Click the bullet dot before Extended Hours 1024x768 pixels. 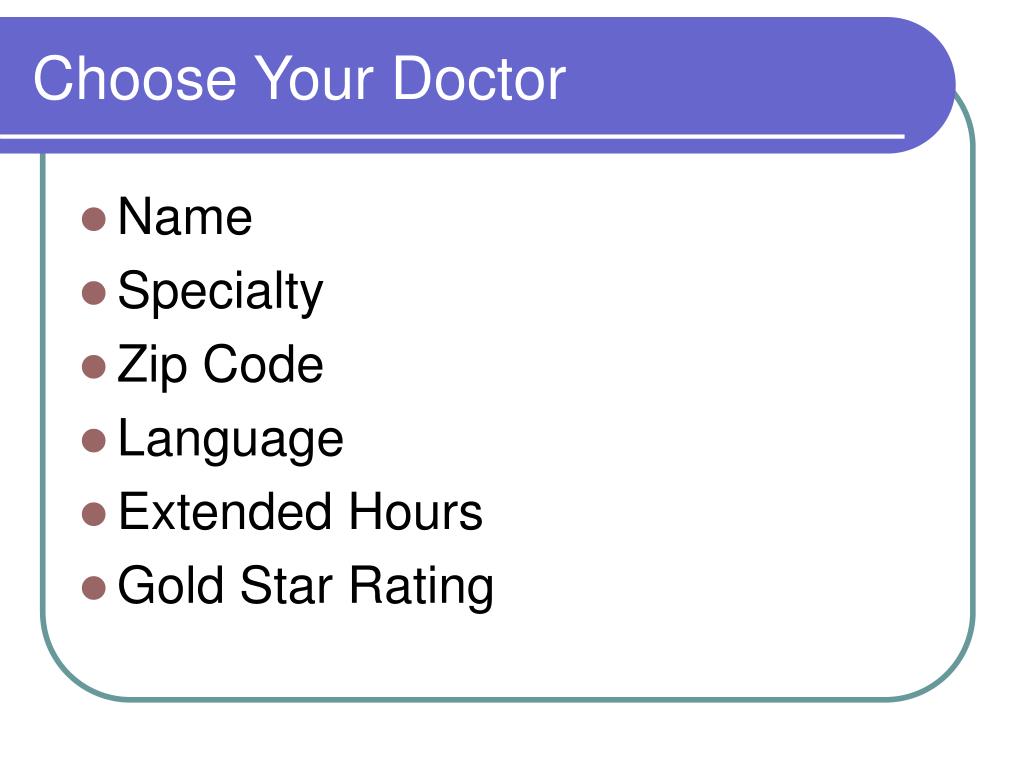pyautogui.click(x=94, y=514)
